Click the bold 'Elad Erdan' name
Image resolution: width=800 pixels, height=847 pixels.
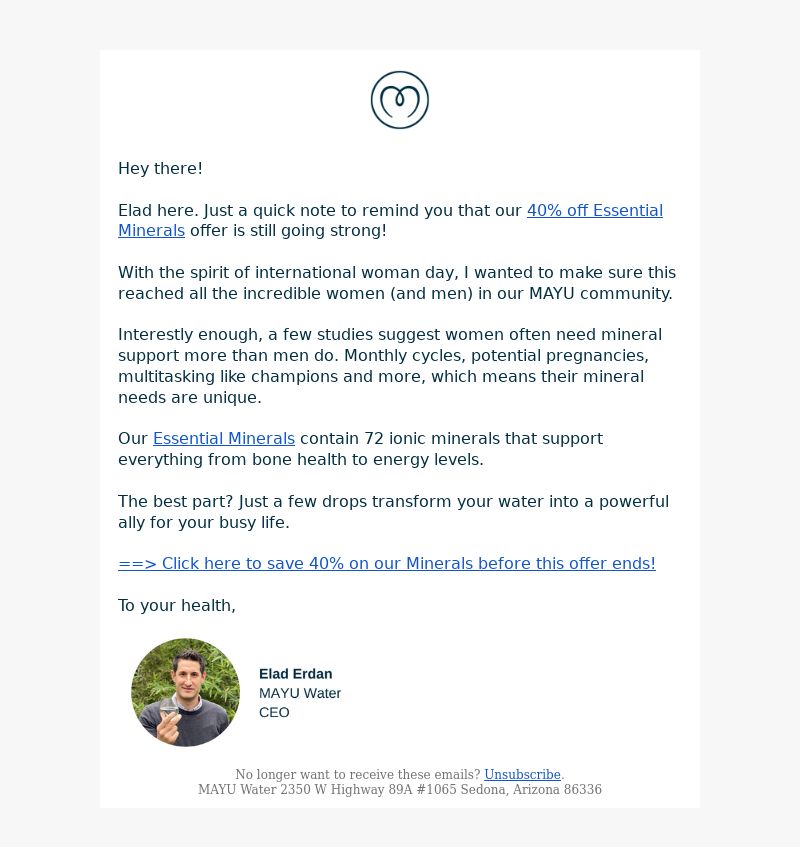[x=295, y=674]
